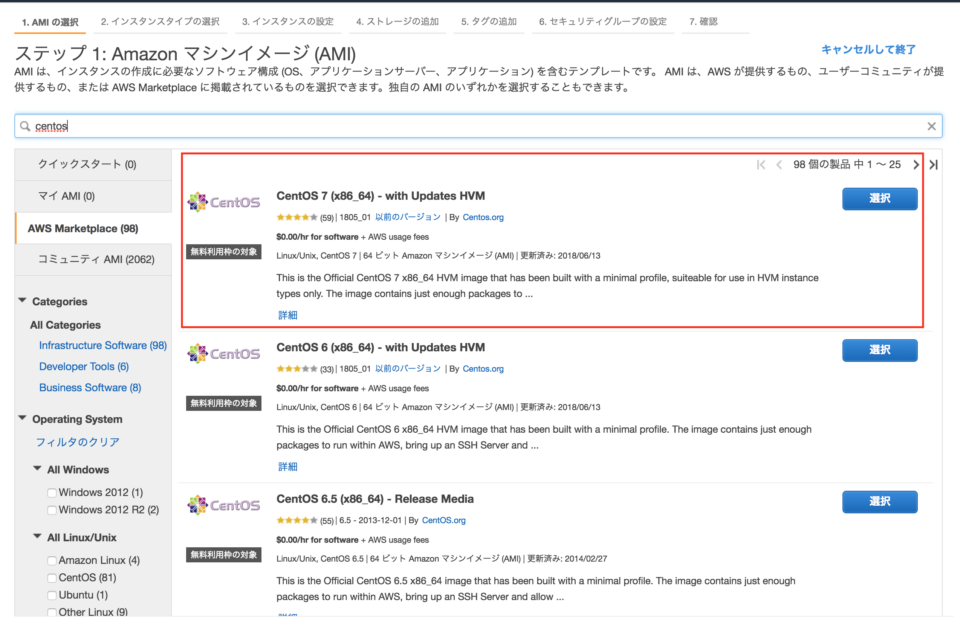Go to the review step tab
This screenshot has height=637, width=960.
[703, 22]
